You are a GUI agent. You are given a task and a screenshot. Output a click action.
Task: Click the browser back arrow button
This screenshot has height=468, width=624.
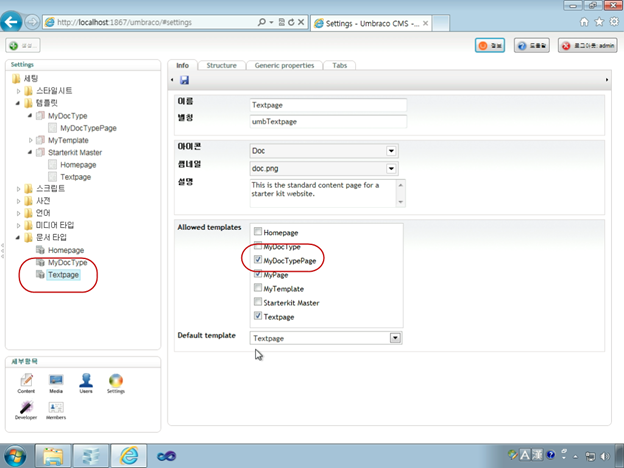(x=11, y=21)
